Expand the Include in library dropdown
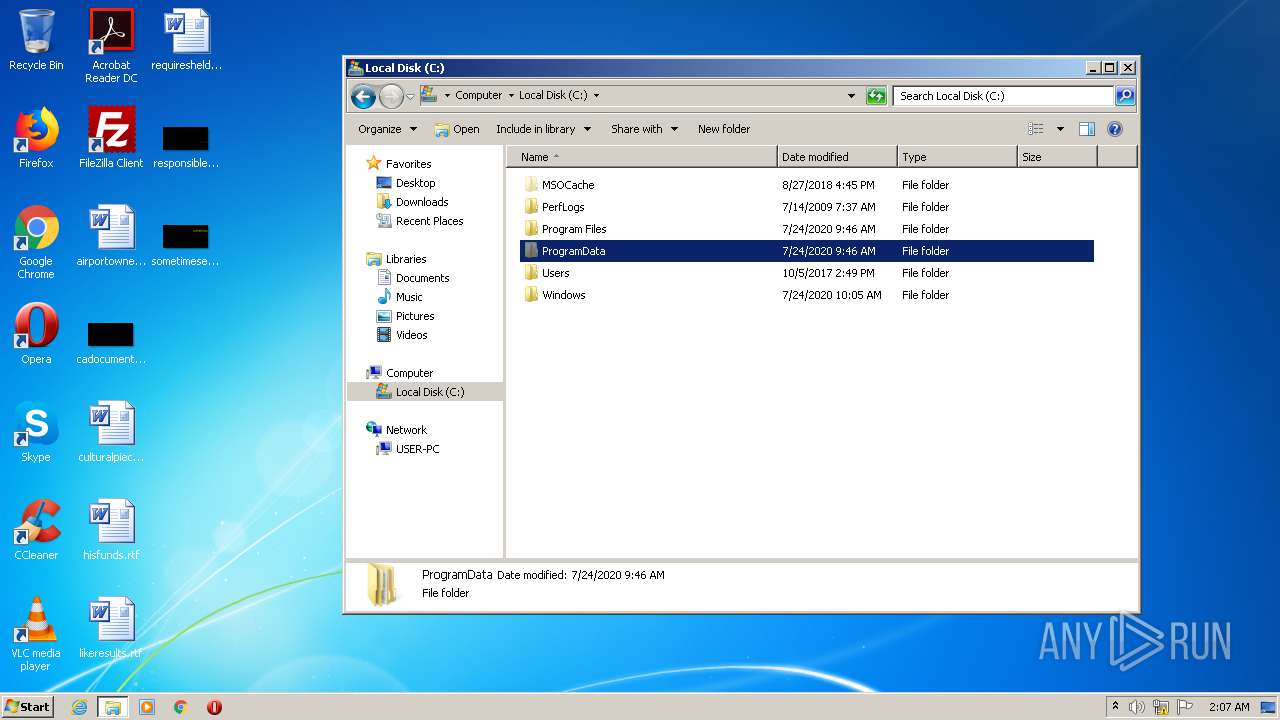The width and height of the screenshot is (1280, 720). [x=543, y=129]
